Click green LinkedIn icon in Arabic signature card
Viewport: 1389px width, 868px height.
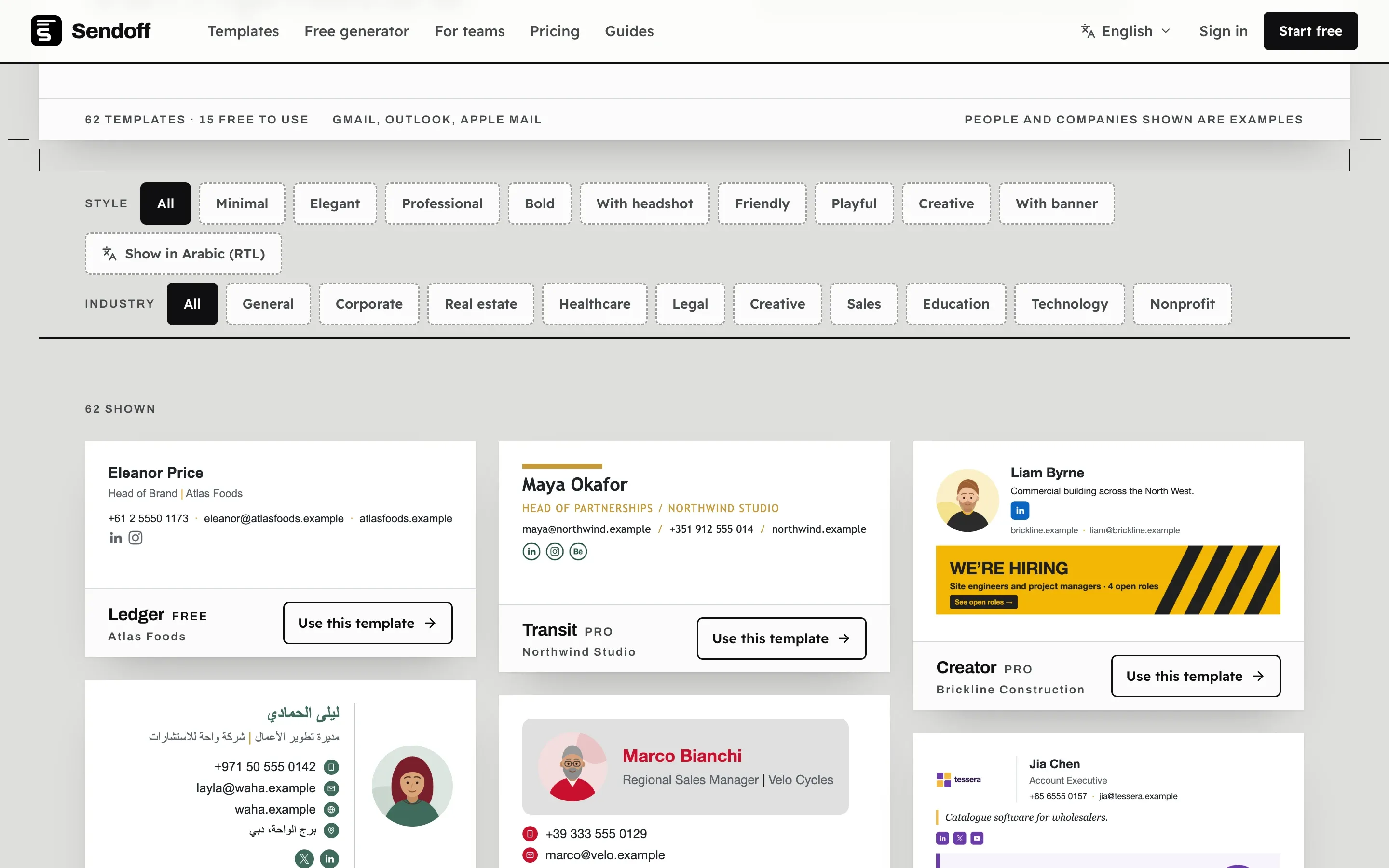(x=329, y=858)
